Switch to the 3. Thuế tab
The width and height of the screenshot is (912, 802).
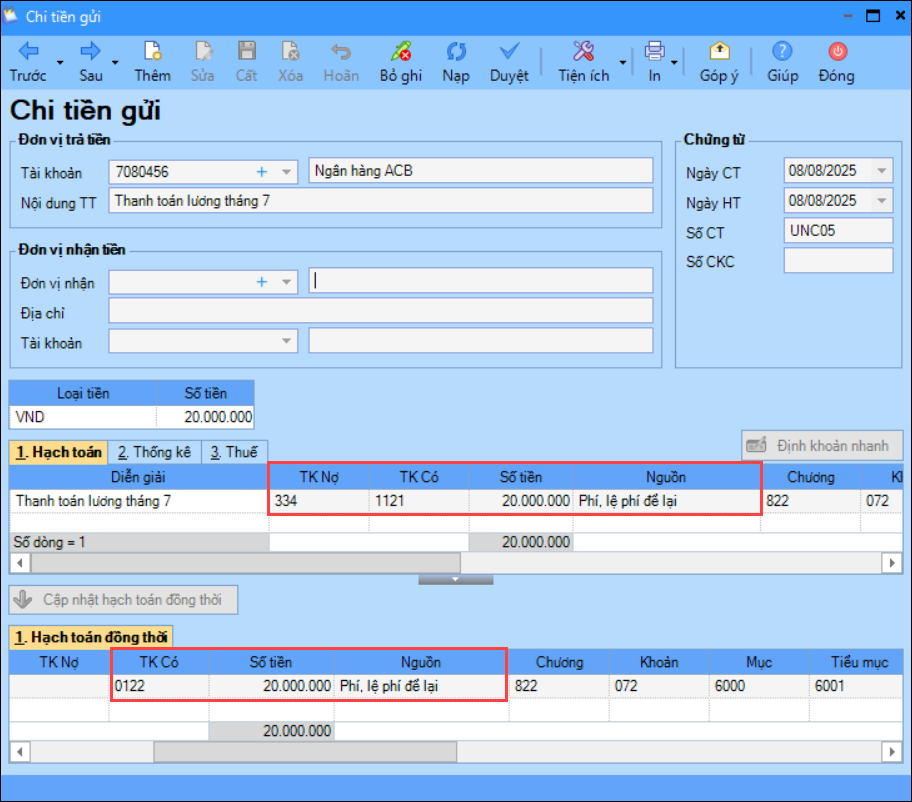[x=234, y=452]
